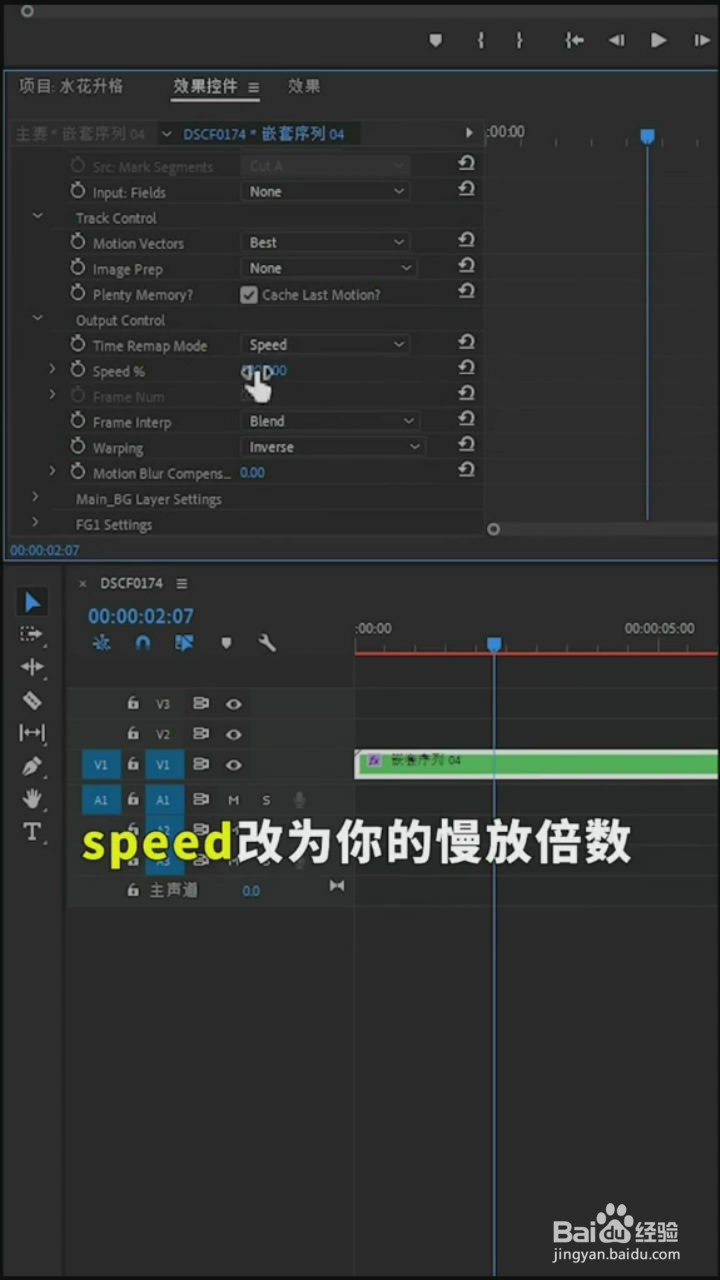This screenshot has height=1280, width=720.
Task: Open DSCF0174 timeline panel menu
Action: (x=181, y=584)
